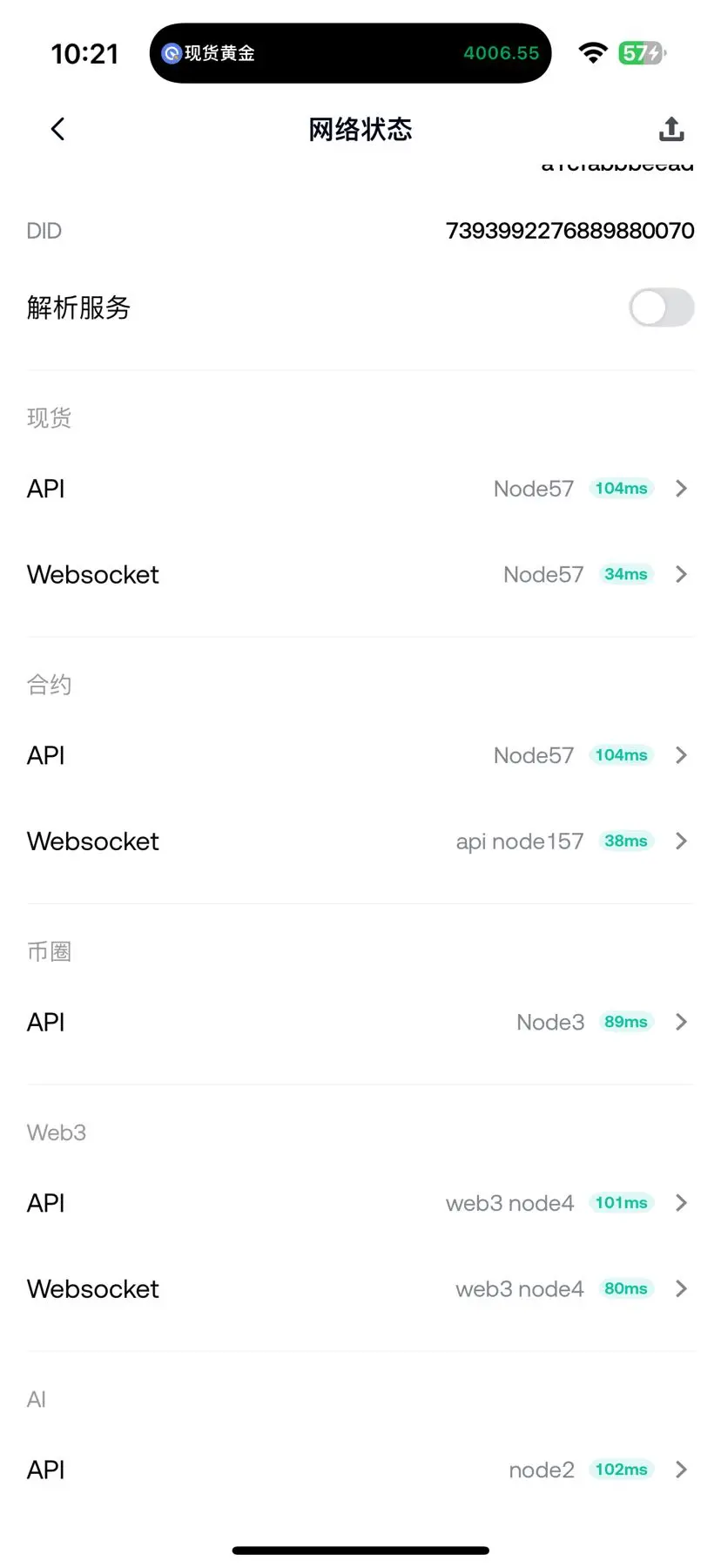Expand the 现货 API Node57 chevron
Viewport: 721px width, 1568px height.
tap(682, 489)
